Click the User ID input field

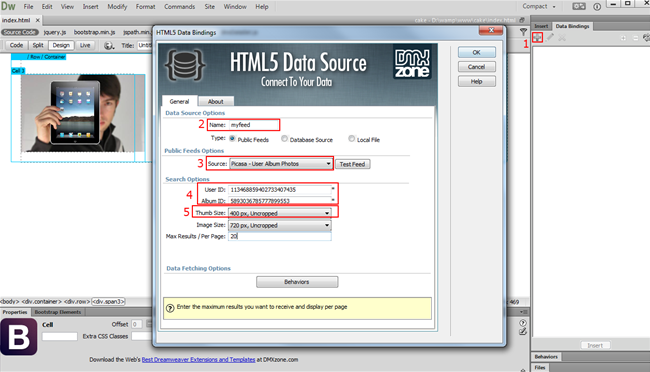(279, 190)
